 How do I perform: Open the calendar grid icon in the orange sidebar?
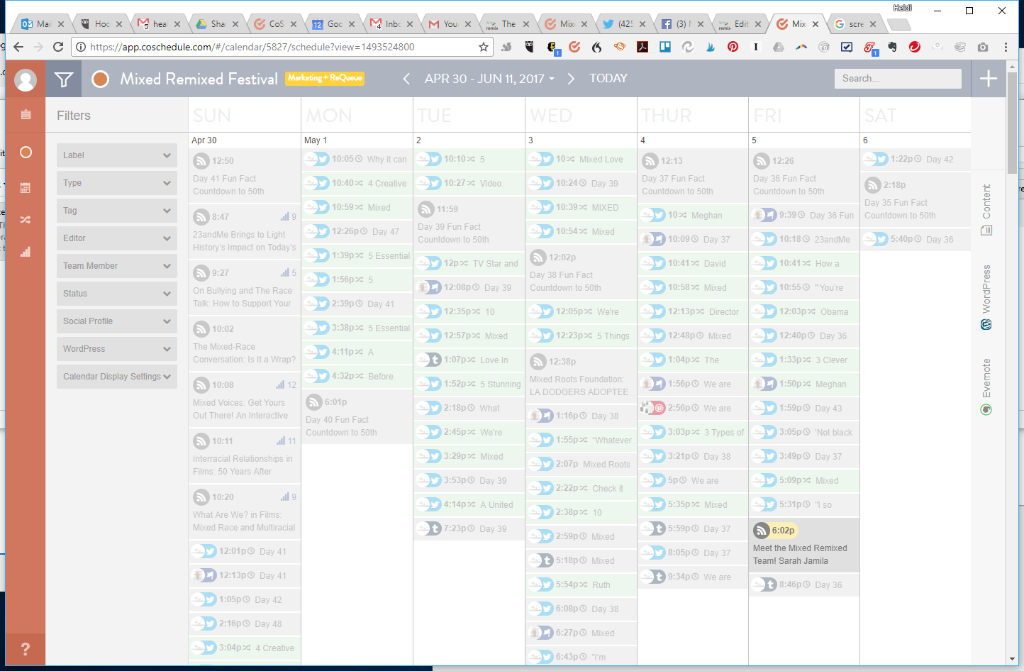point(25,188)
